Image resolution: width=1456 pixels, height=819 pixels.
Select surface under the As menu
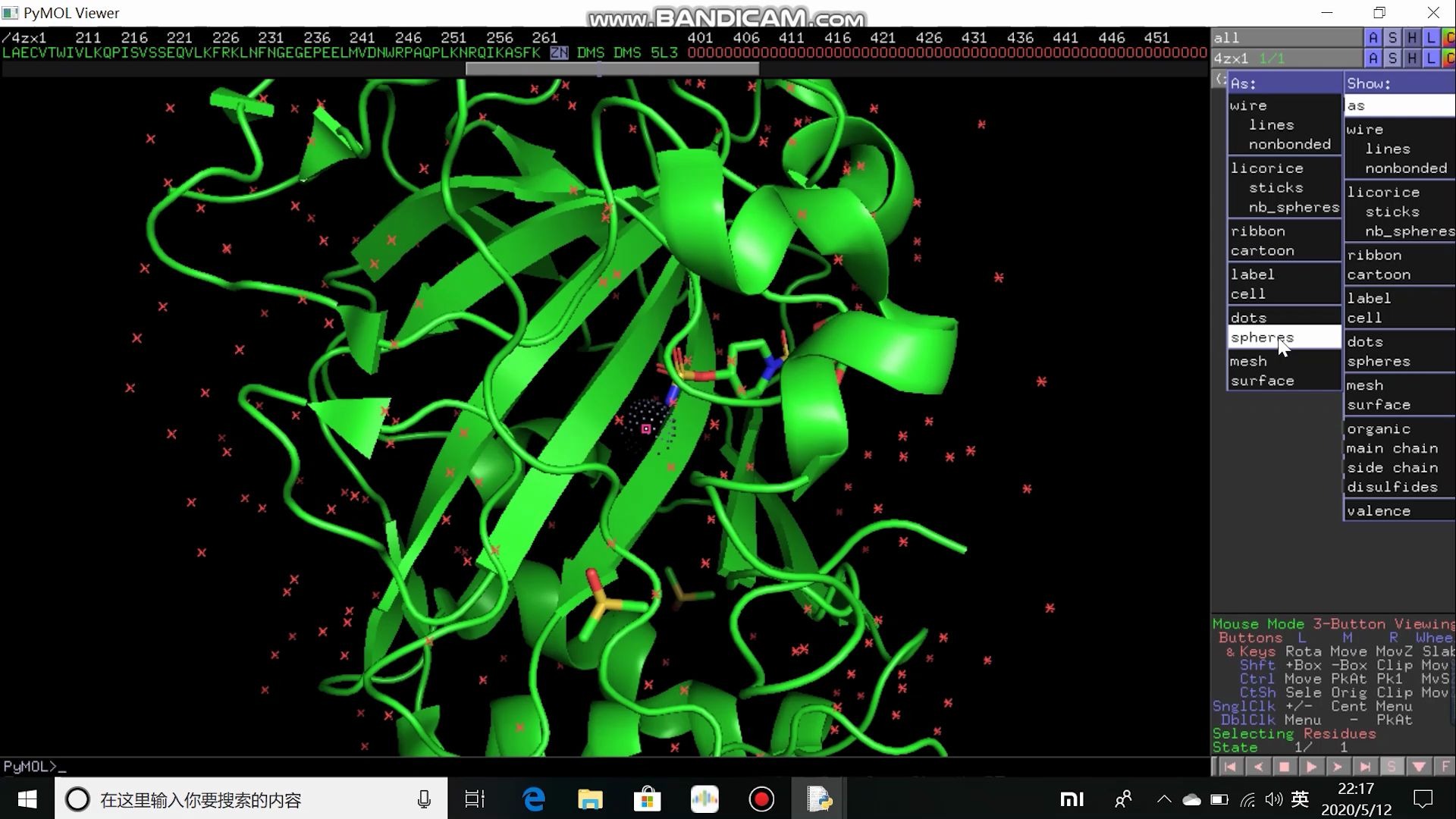(x=1263, y=381)
